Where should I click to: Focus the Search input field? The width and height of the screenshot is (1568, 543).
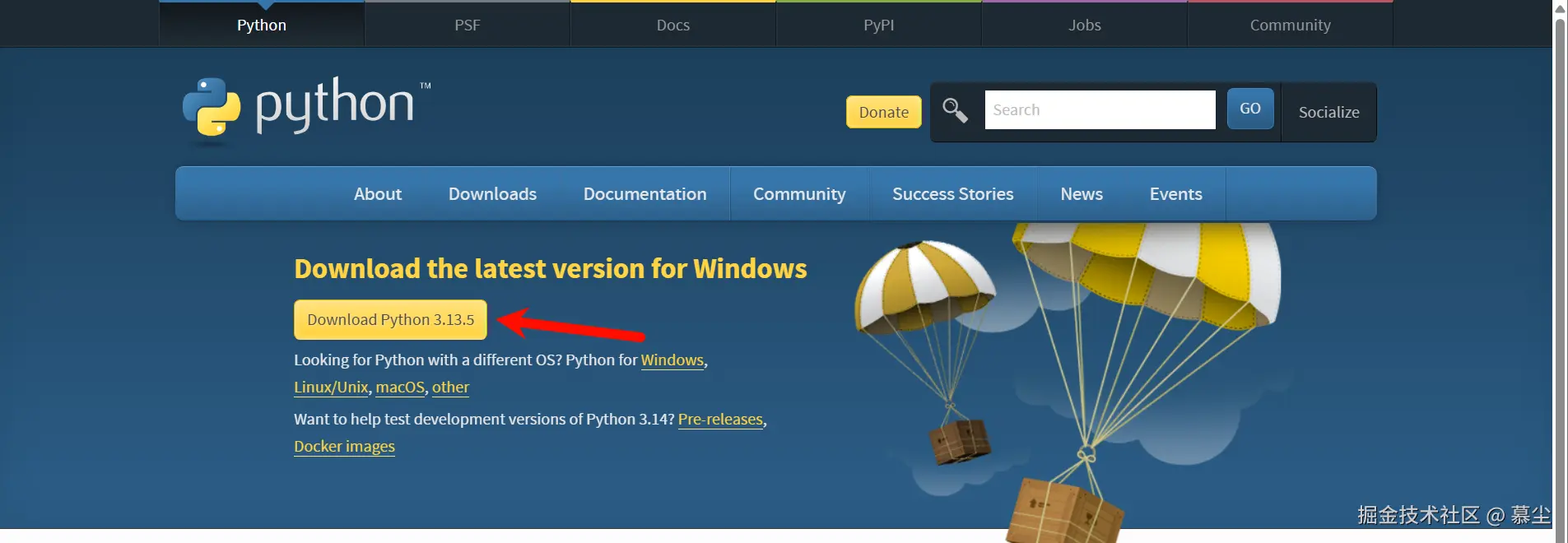tap(1100, 110)
